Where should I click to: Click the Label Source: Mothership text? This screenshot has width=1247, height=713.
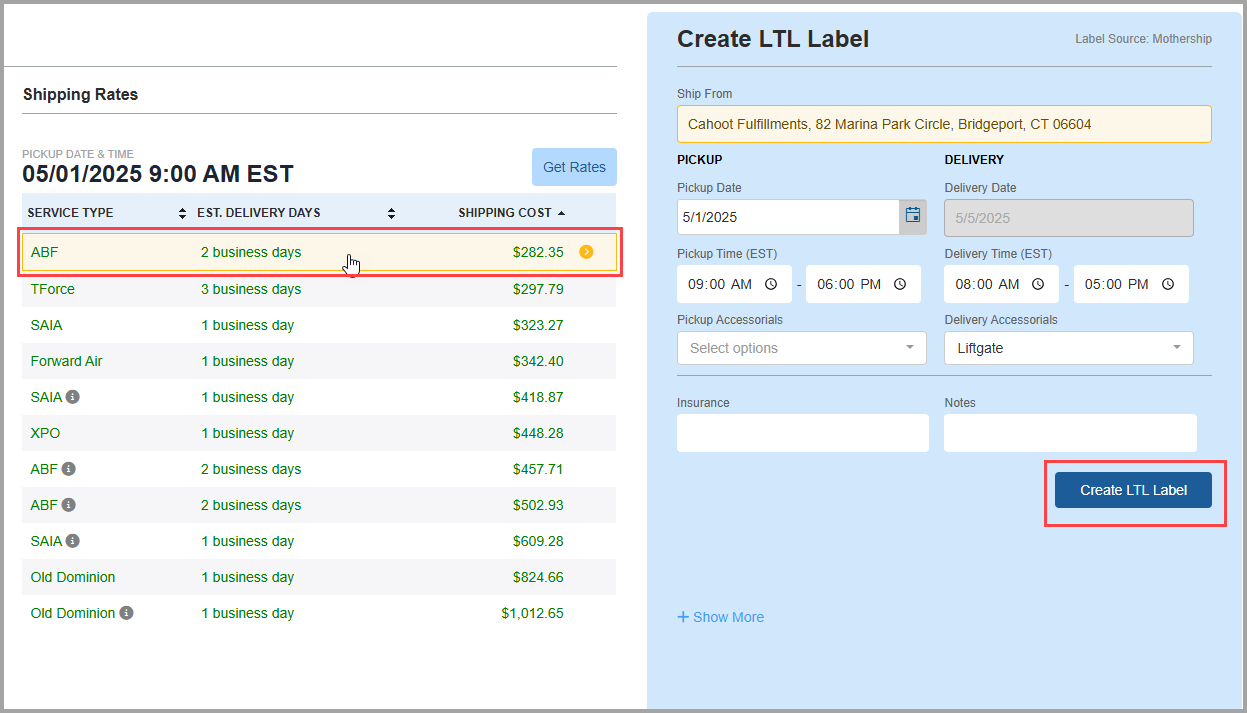tap(1143, 39)
